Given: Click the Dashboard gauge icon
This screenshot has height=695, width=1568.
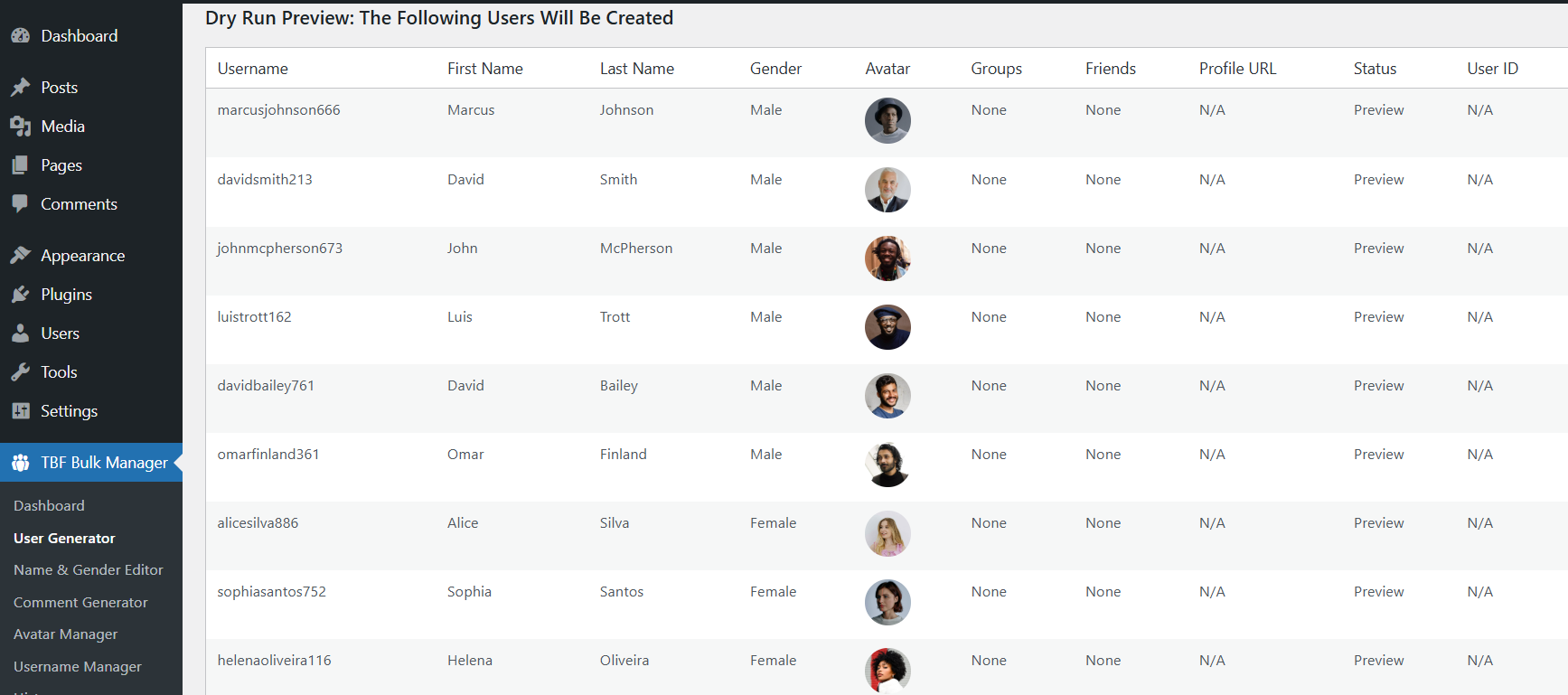Looking at the screenshot, I should tap(20, 36).
